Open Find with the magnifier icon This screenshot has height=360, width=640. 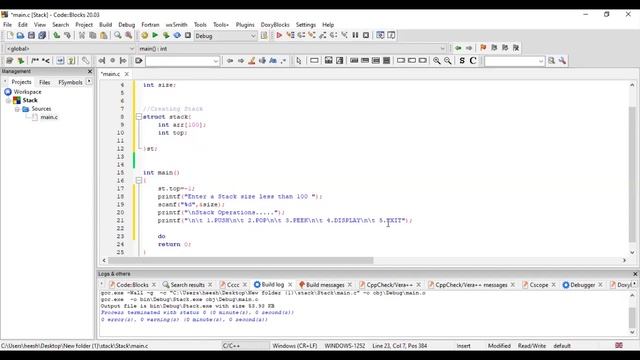click(x=118, y=36)
